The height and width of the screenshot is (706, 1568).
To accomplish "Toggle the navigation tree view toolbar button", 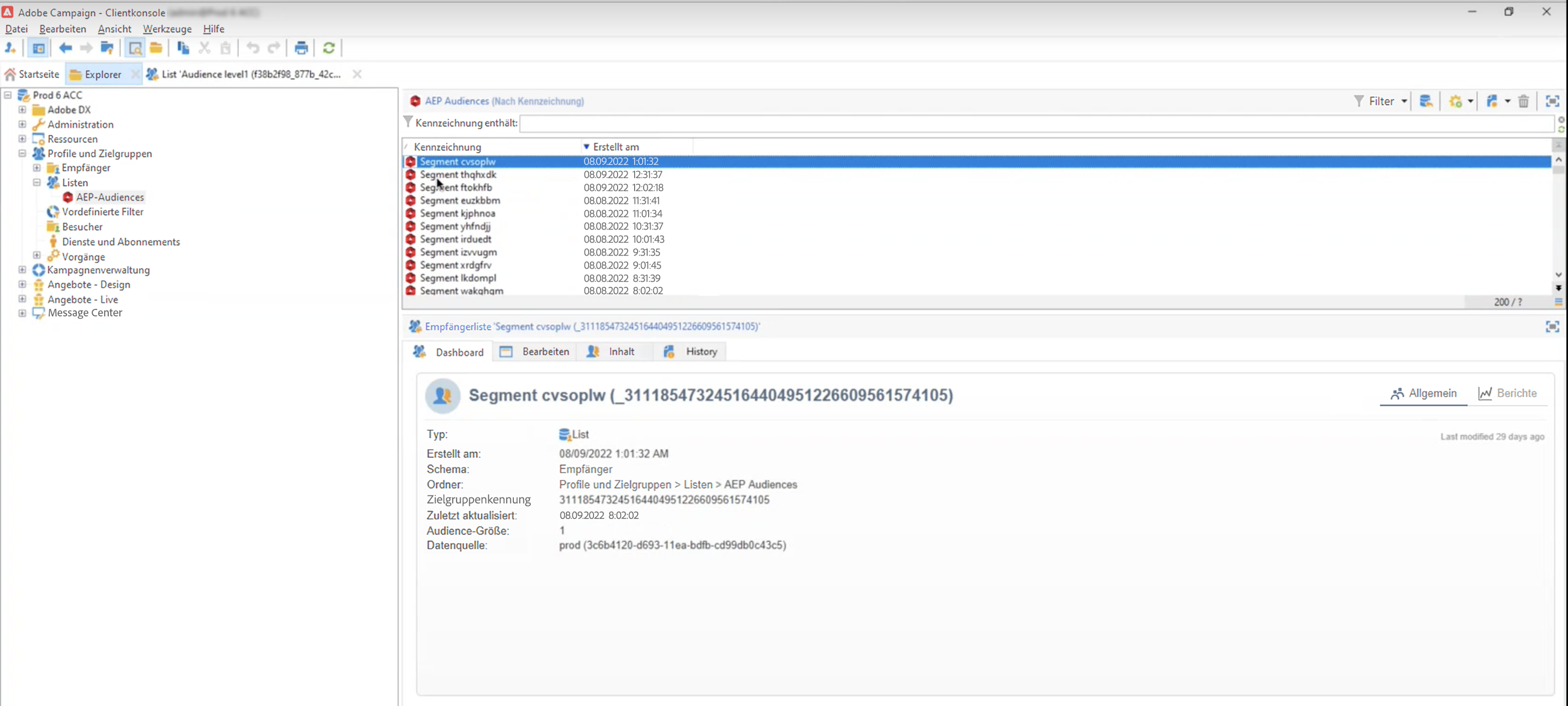I will pos(38,48).
